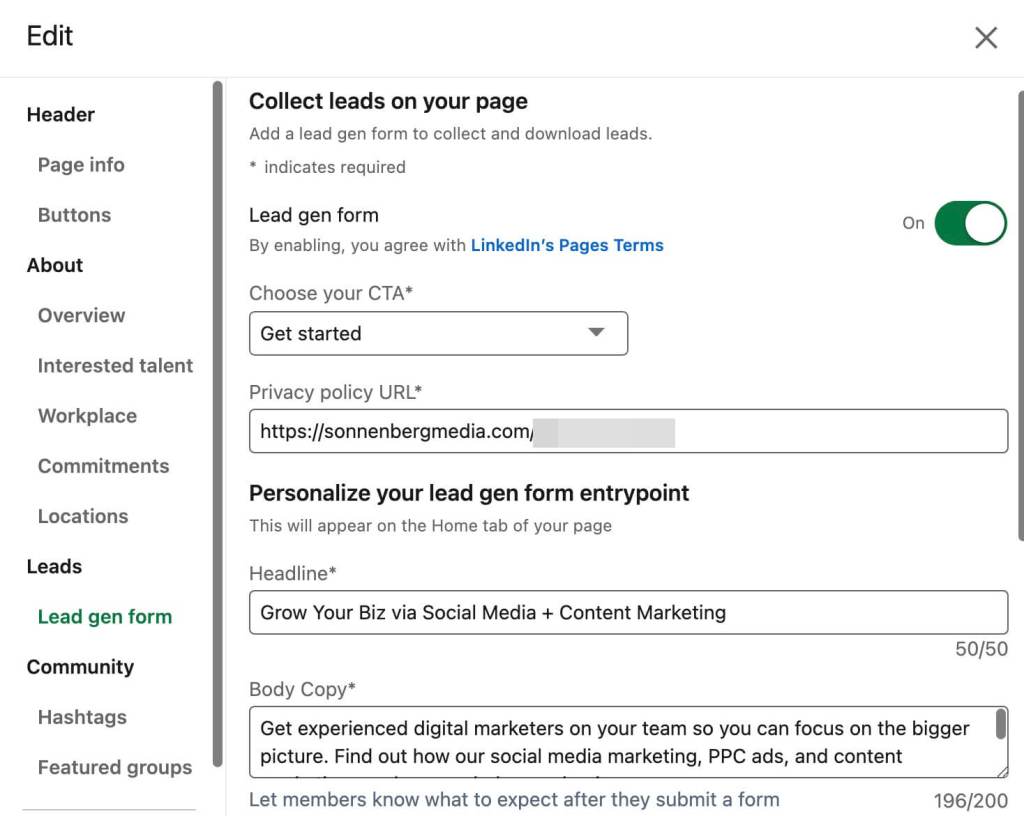1024x816 pixels.
Task: Click the sidebar vertical scrollbar
Action: click(217, 420)
